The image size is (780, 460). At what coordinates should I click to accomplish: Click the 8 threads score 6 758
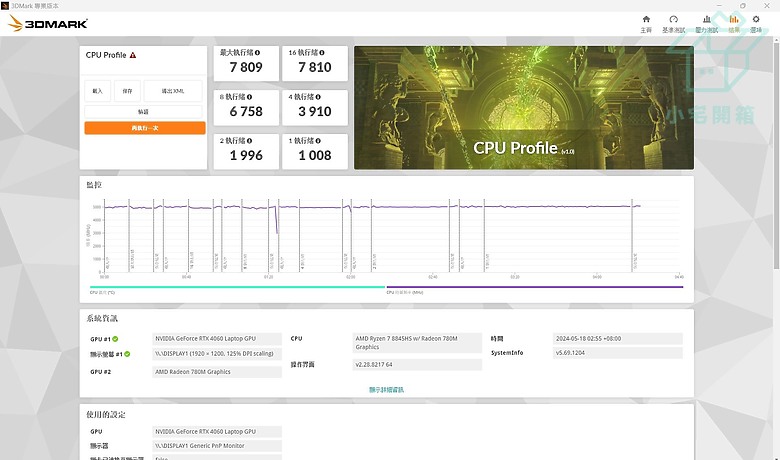click(246, 111)
